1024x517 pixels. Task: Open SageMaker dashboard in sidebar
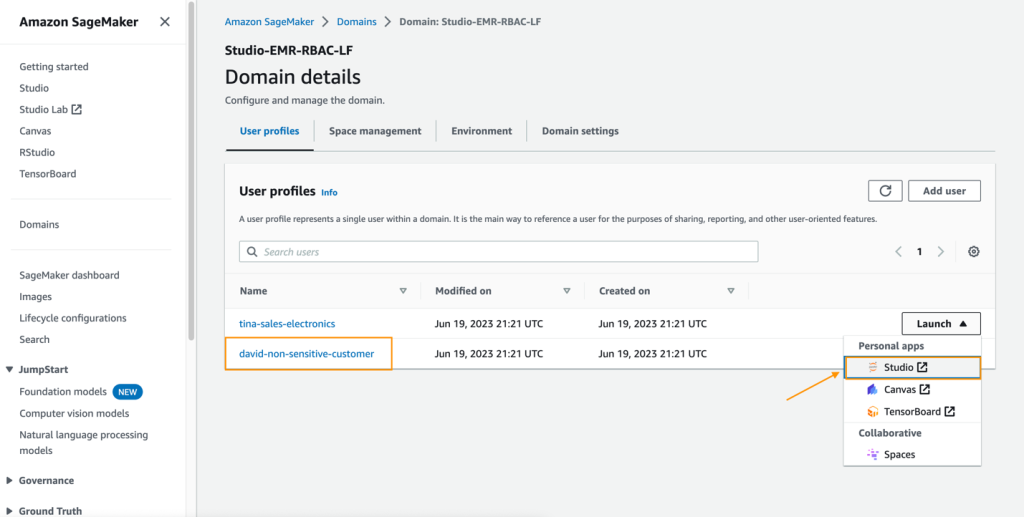pyautogui.click(x=69, y=275)
